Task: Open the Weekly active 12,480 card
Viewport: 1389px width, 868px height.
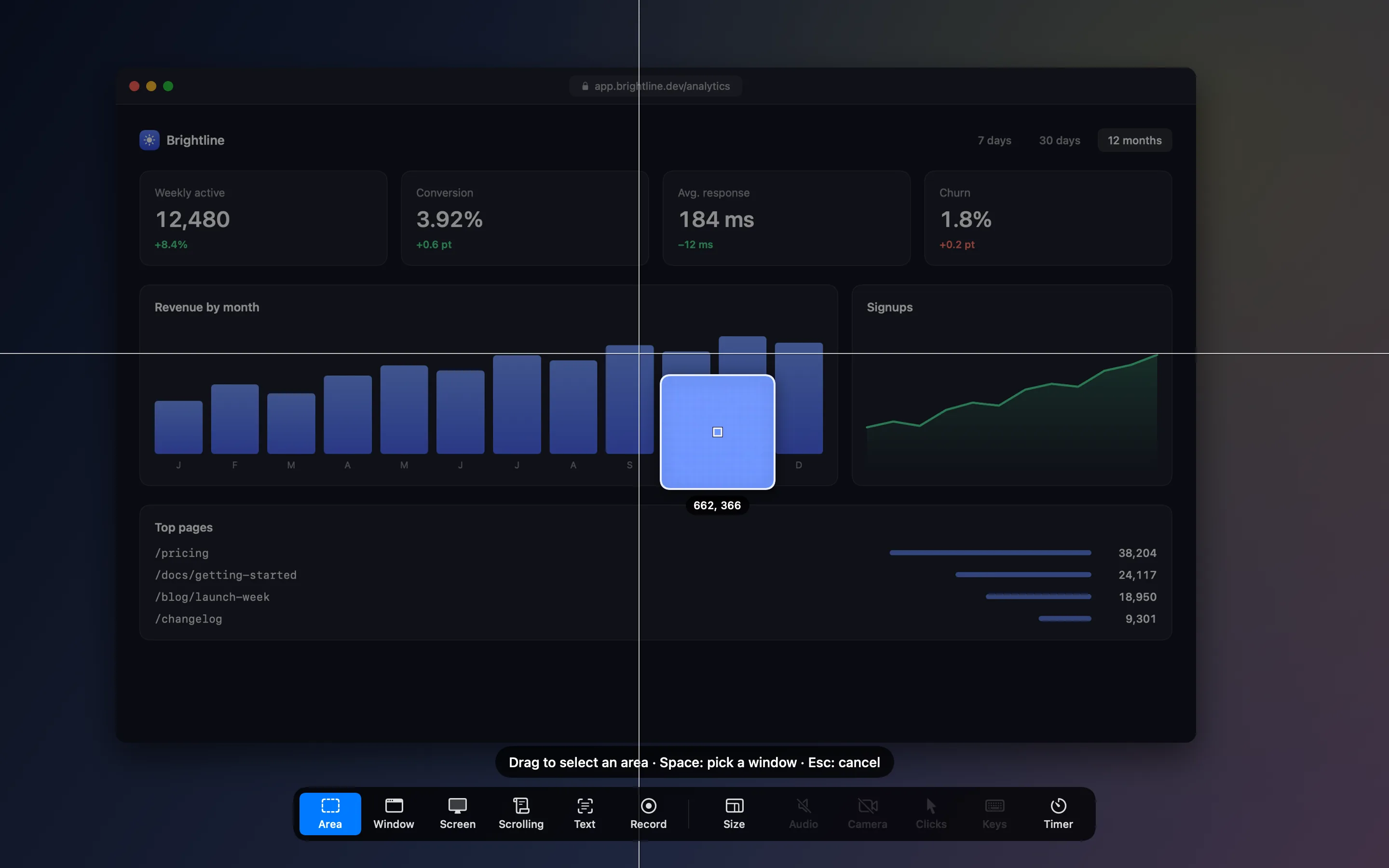Action: [263, 218]
